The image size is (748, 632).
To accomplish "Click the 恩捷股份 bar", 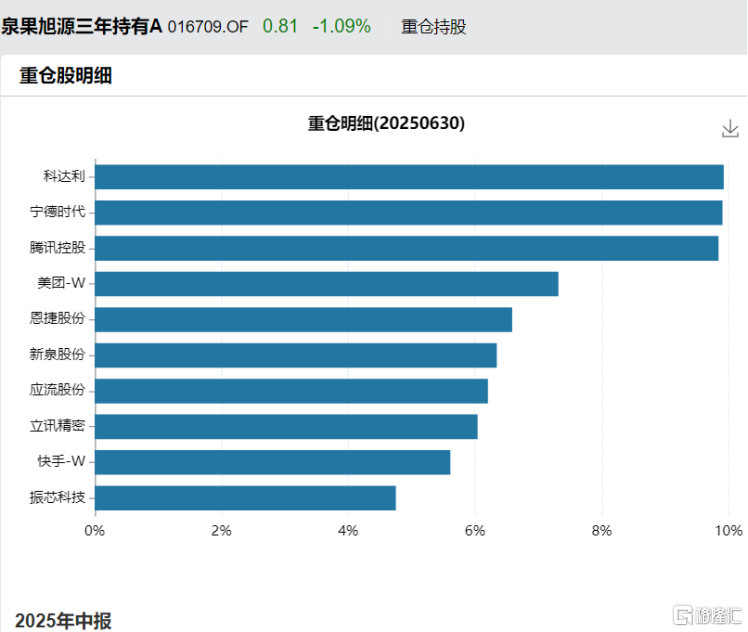I will click(x=304, y=320).
